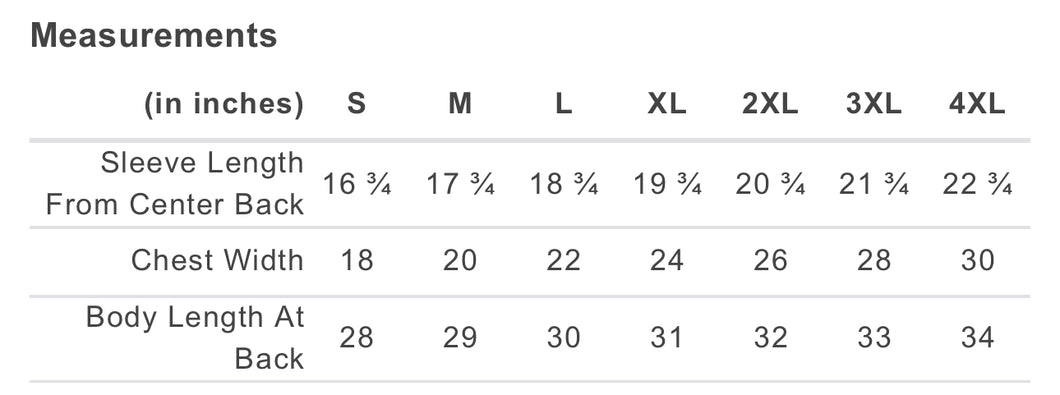Click the Measurements heading
The height and width of the screenshot is (395, 1060).
pyautogui.click(x=153, y=35)
